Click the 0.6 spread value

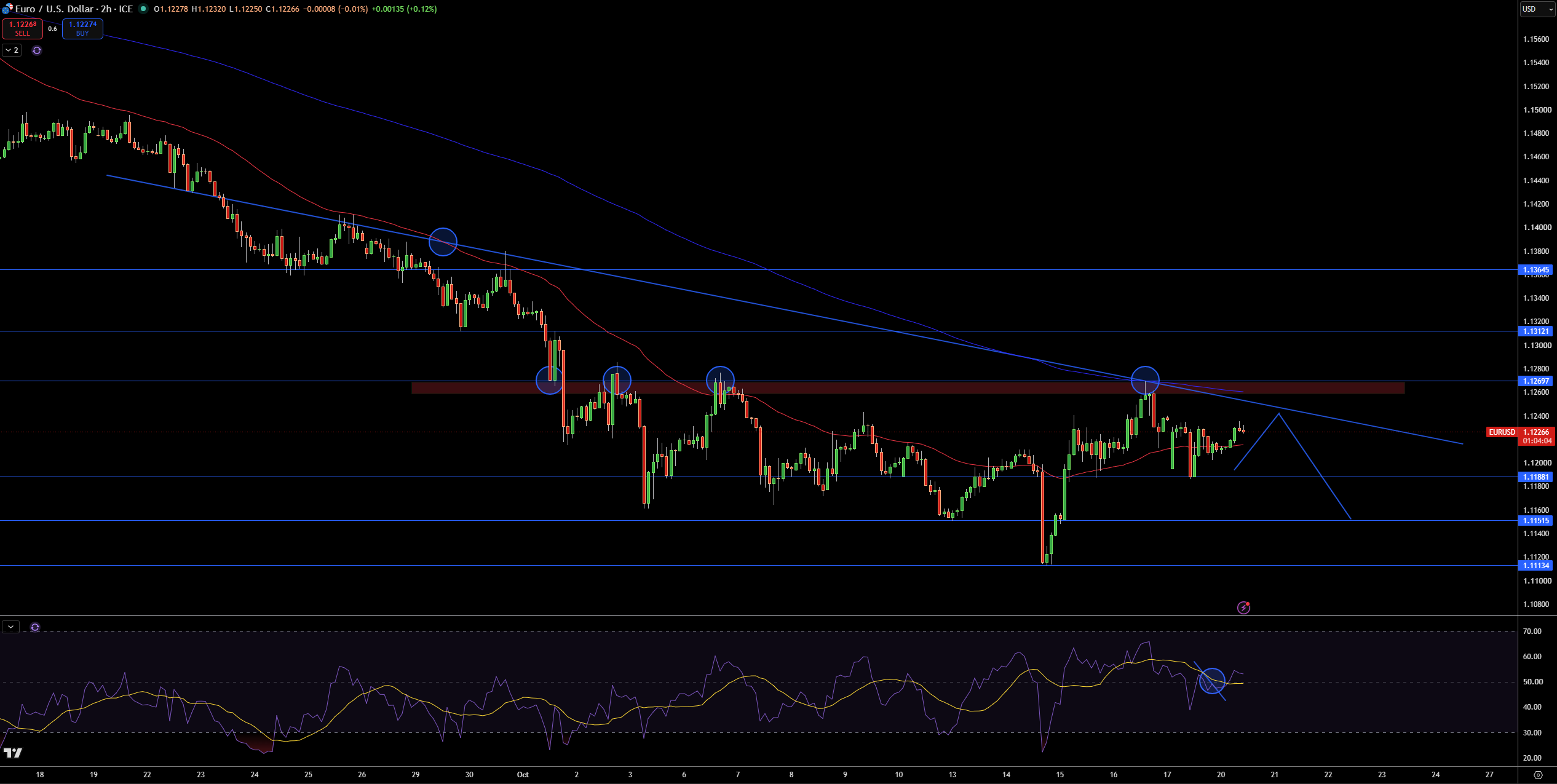(x=52, y=28)
